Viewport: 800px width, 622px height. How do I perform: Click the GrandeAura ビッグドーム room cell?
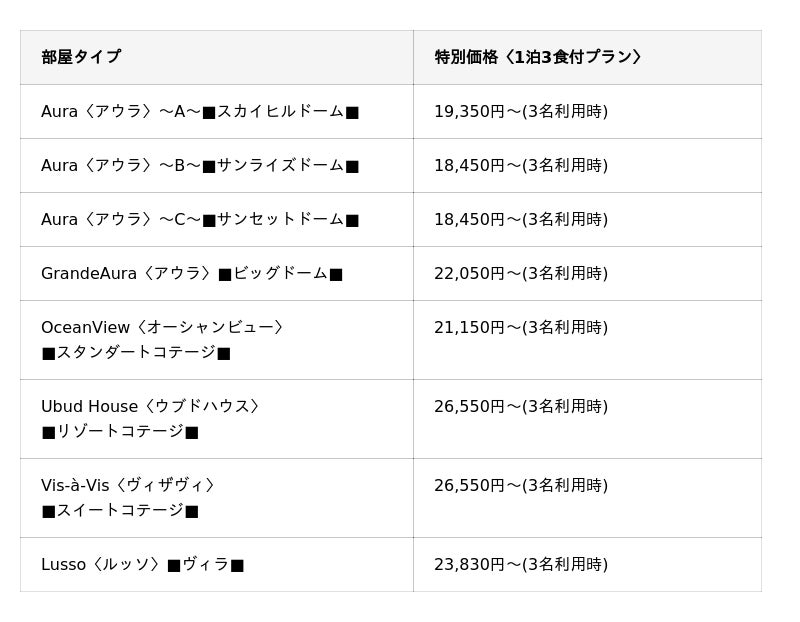(x=192, y=273)
